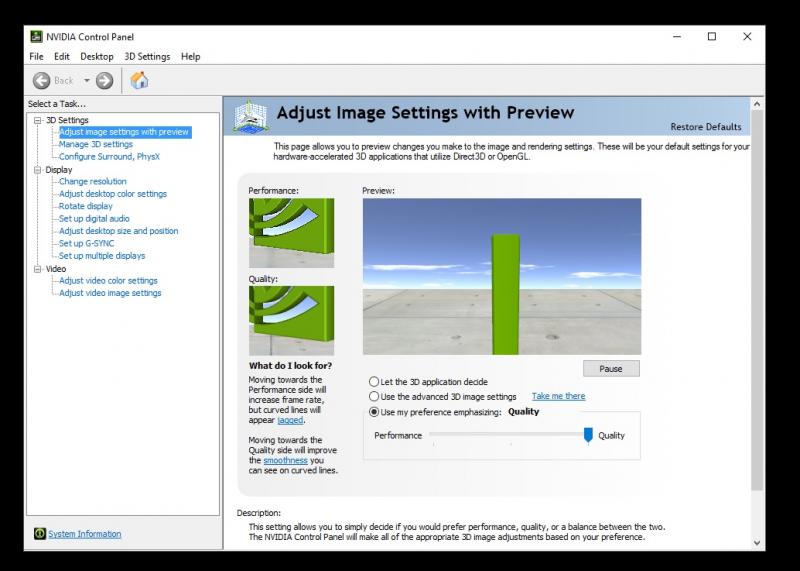The width and height of the screenshot is (800, 571).
Task: Open Manage 3D settings
Action: (95, 144)
